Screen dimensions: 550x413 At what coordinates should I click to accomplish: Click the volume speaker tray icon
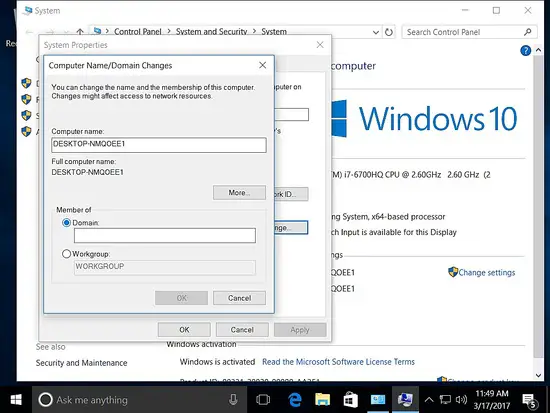coord(461,400)
